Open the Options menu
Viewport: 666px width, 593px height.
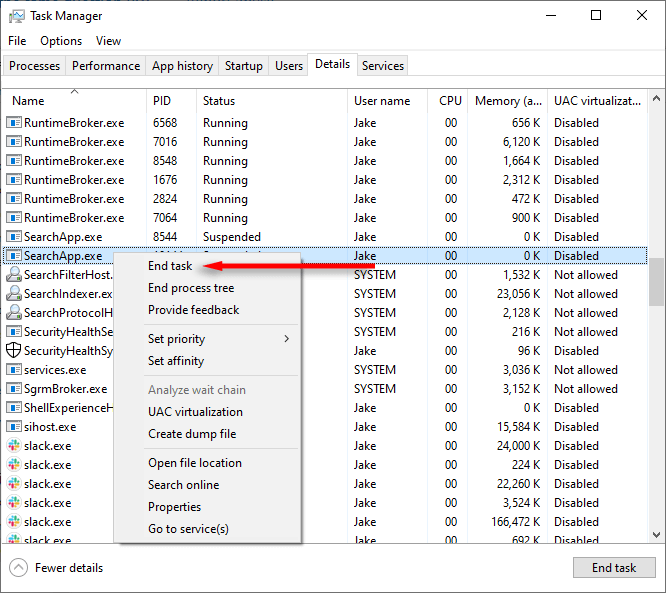click(61, 41)
